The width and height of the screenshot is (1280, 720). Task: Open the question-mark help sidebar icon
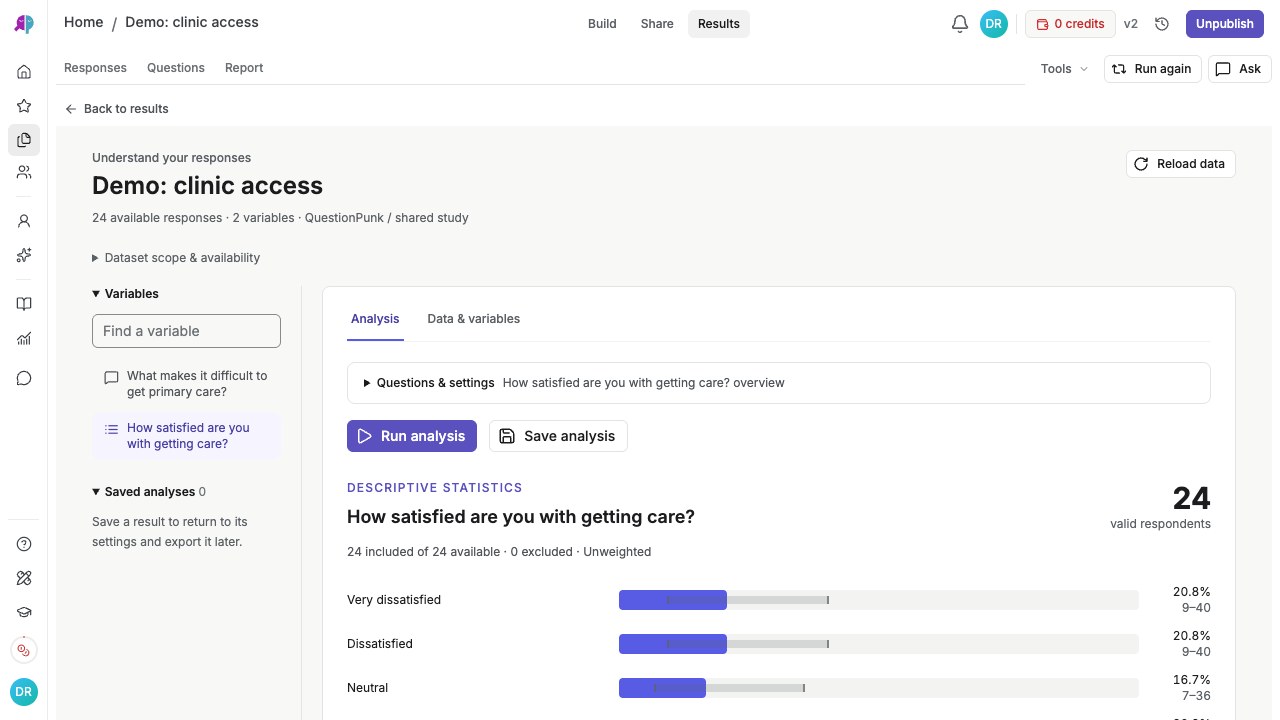tap(24, 544)
